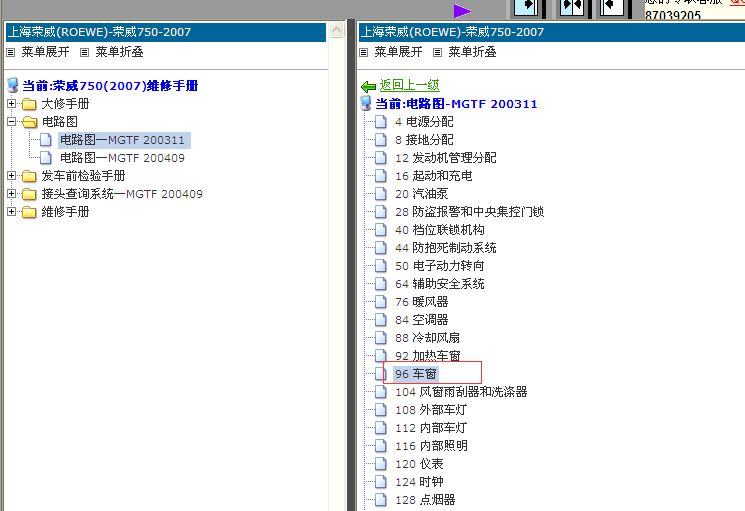Open 44 防抱死制动系统
Screen dimensions: 745x511
(446, 248)
